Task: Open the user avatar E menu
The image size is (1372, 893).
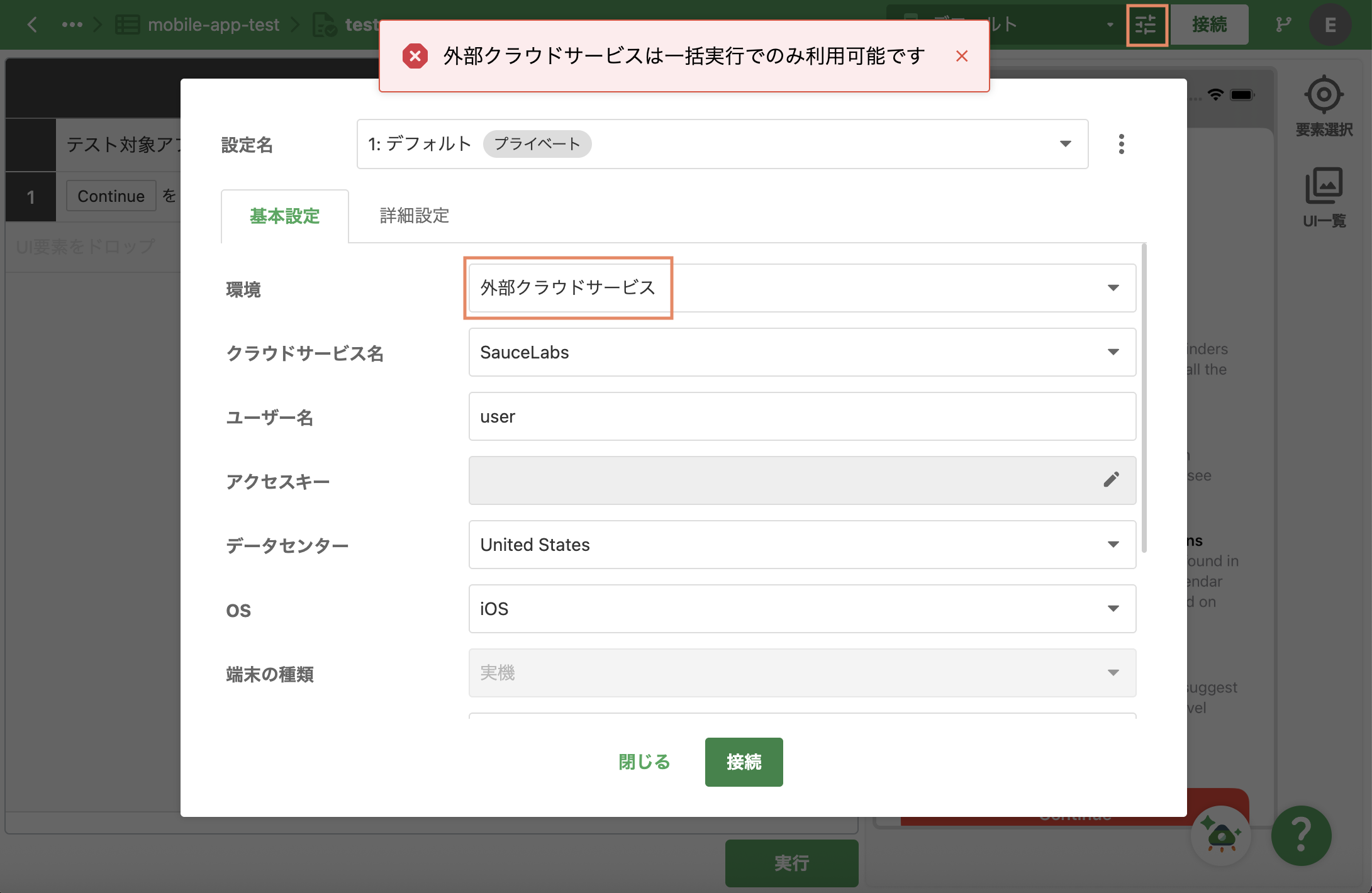Action: [1330, 25]
